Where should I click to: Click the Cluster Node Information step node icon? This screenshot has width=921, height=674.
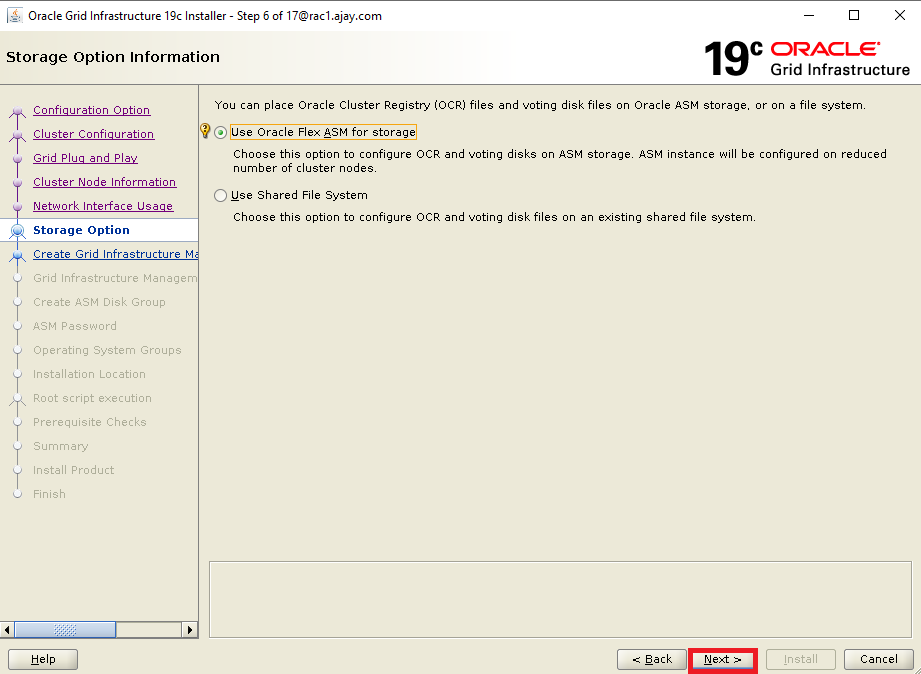18,183
